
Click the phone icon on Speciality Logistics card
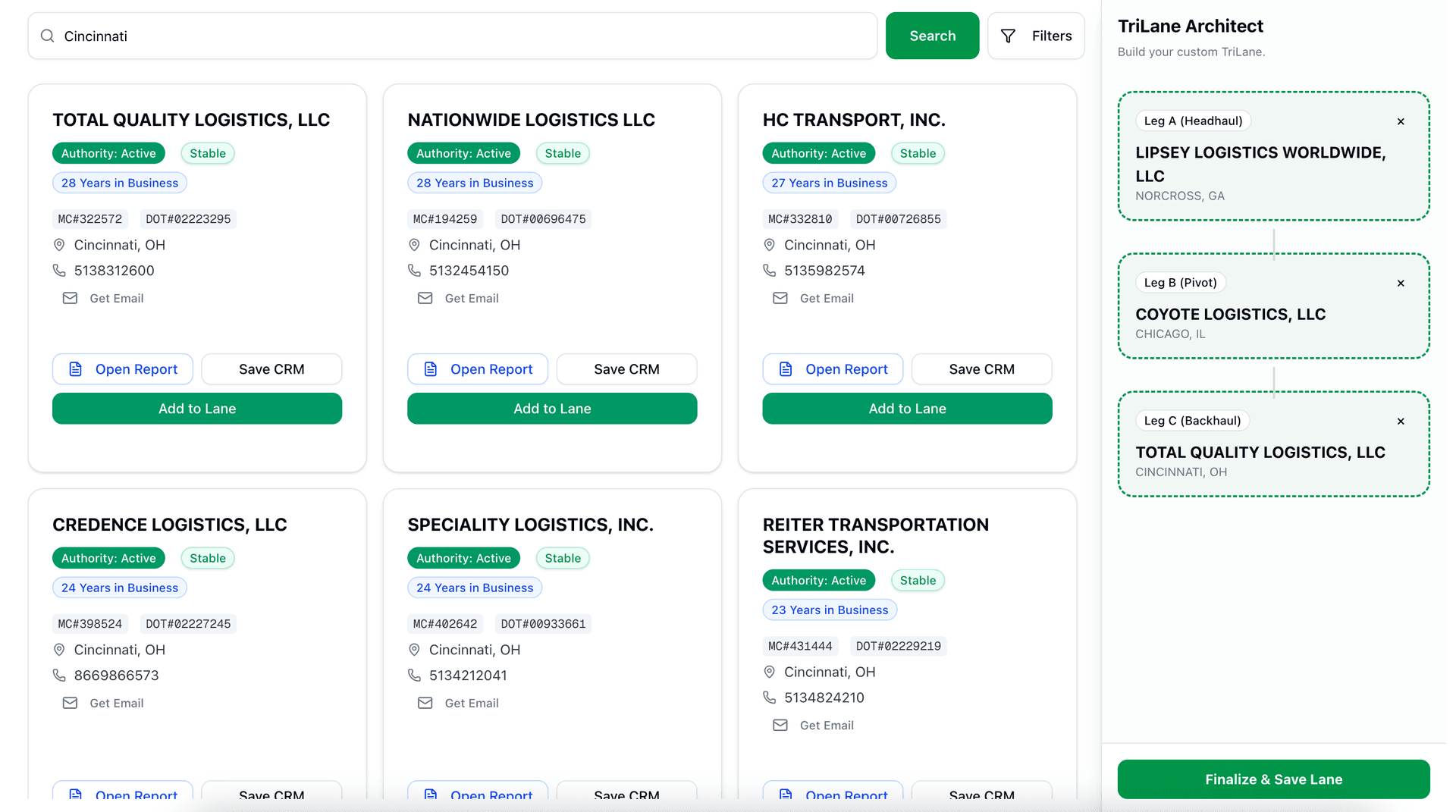click(x=414, y=675)
